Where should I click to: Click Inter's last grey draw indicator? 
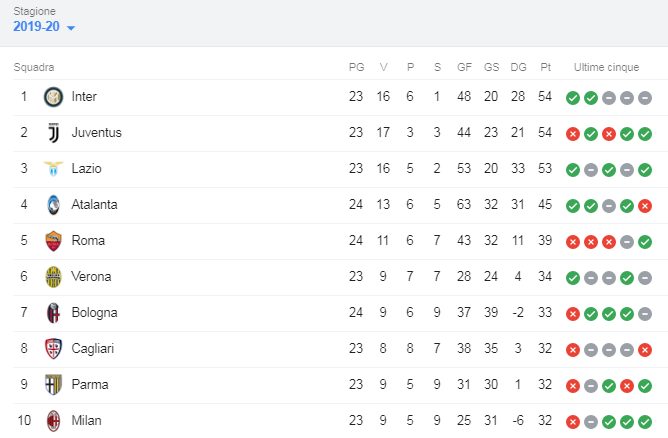click(645, 98)
